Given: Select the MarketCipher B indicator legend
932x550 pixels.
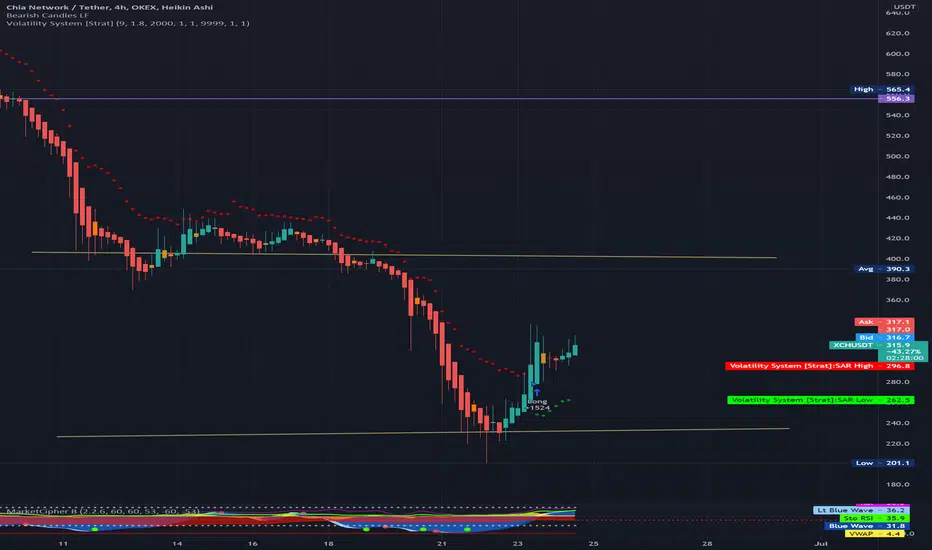Looking at the screenshot, I should pyautogui.click(x=103, y=511).
